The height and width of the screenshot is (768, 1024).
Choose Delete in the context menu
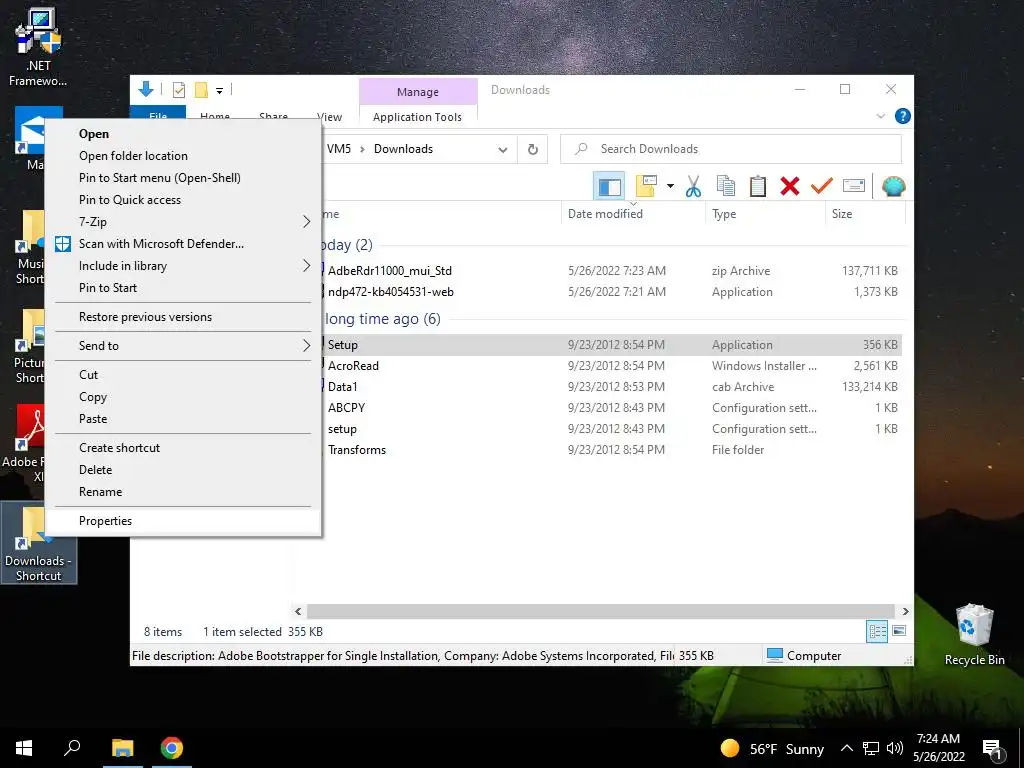(184, 470)
